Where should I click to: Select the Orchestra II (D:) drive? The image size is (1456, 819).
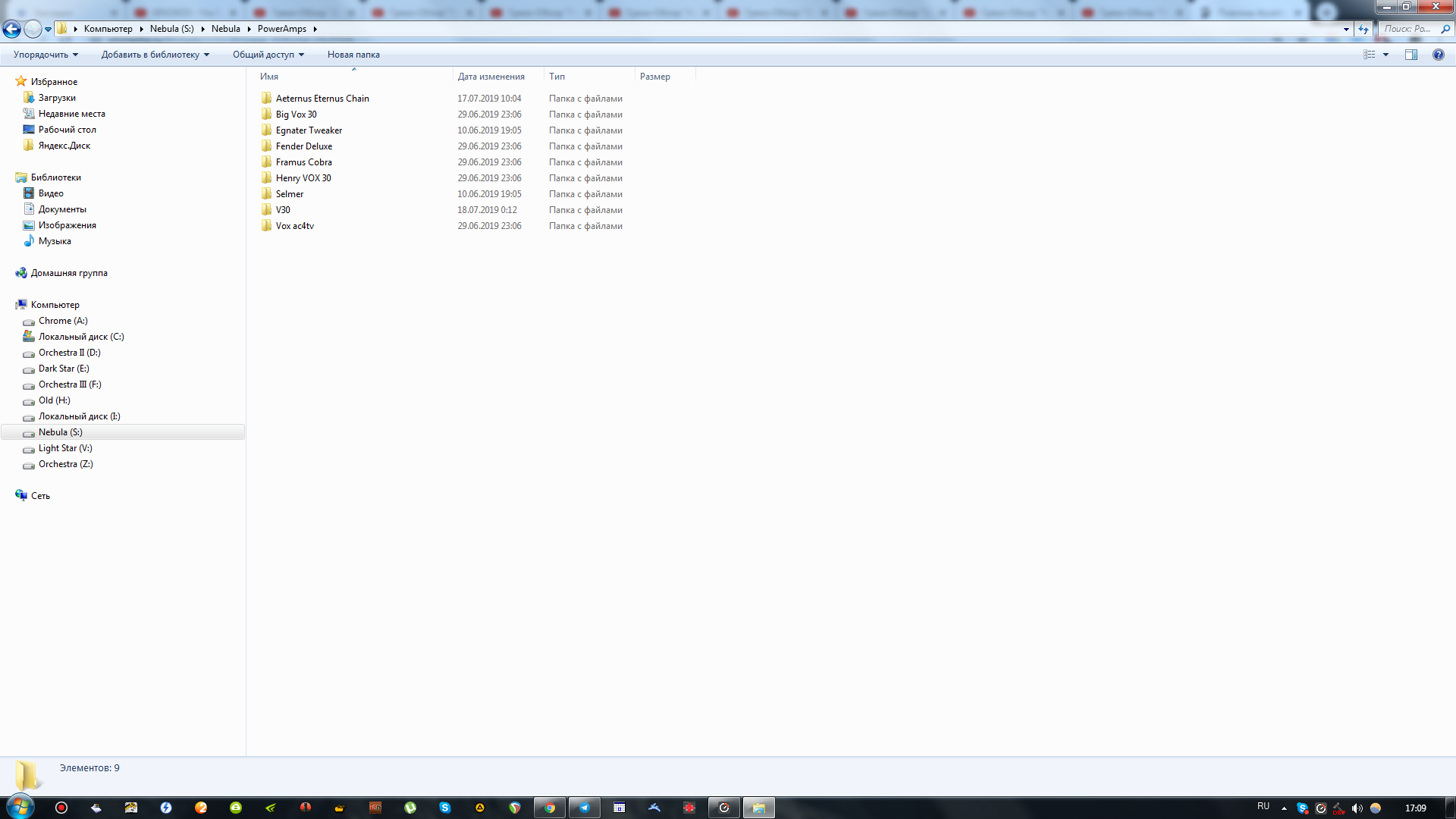pos(69,353)
